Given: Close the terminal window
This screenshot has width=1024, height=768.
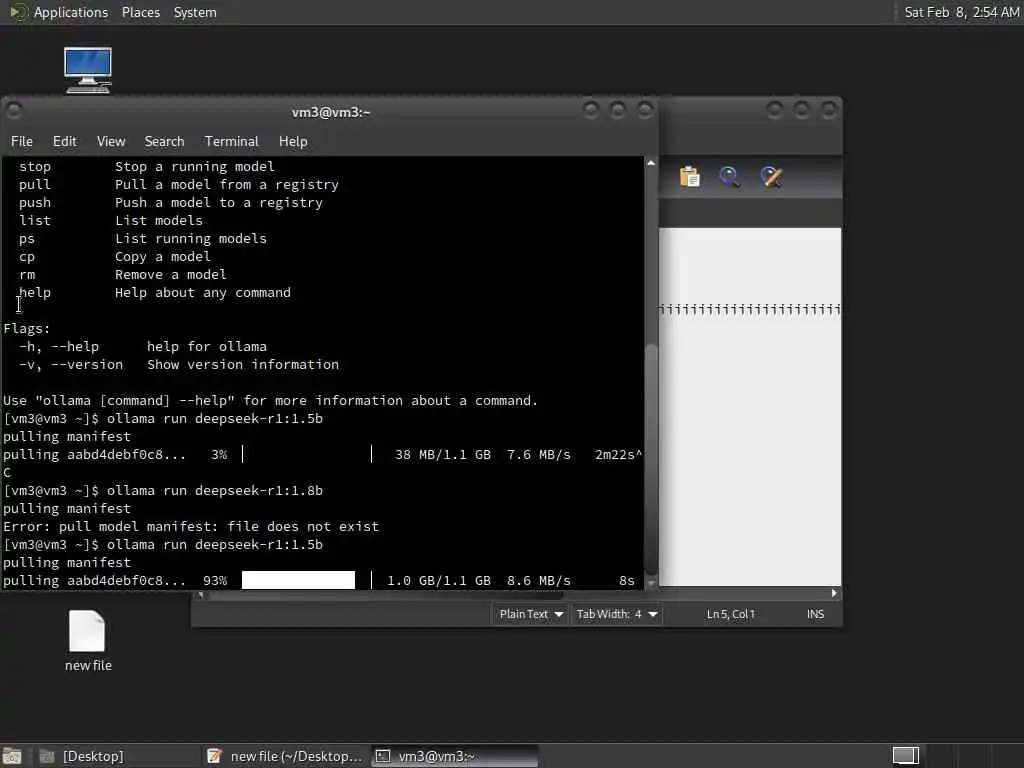Looking at the screenshot, I should [645, 110].
